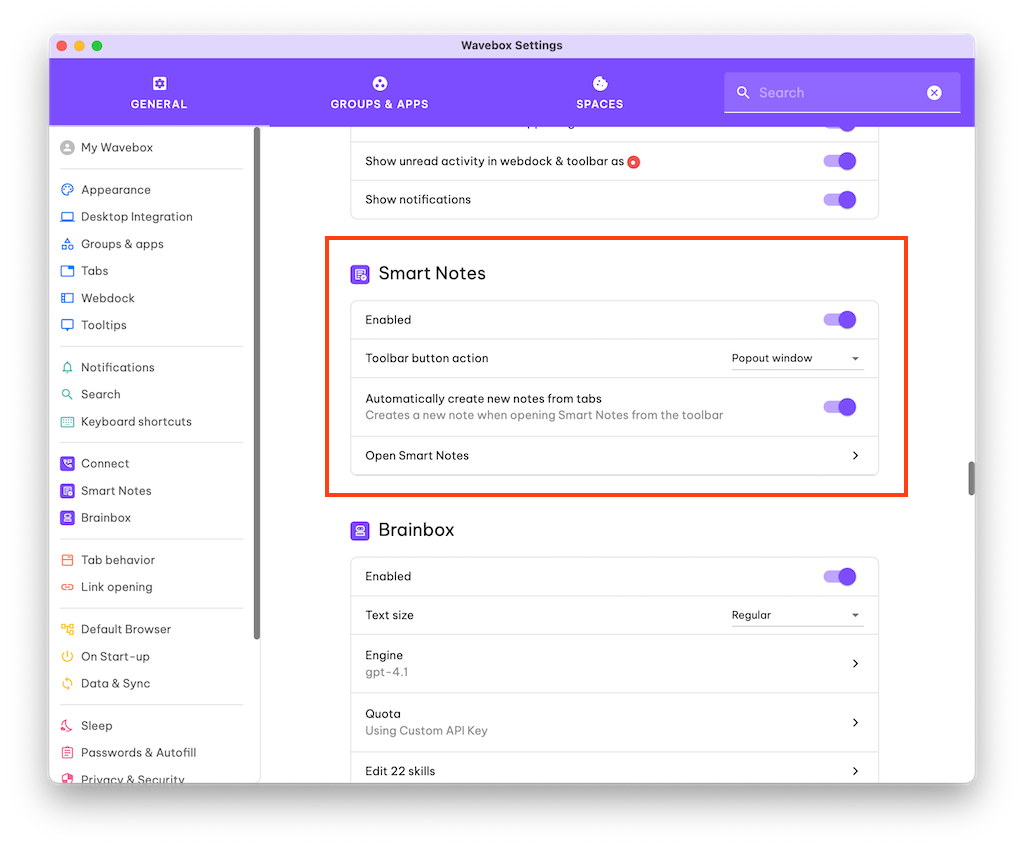This screenshot has height=848, width=1024.
Task: Expand the Engine gpt-4.1 chevron
Action: pos(856,664)
